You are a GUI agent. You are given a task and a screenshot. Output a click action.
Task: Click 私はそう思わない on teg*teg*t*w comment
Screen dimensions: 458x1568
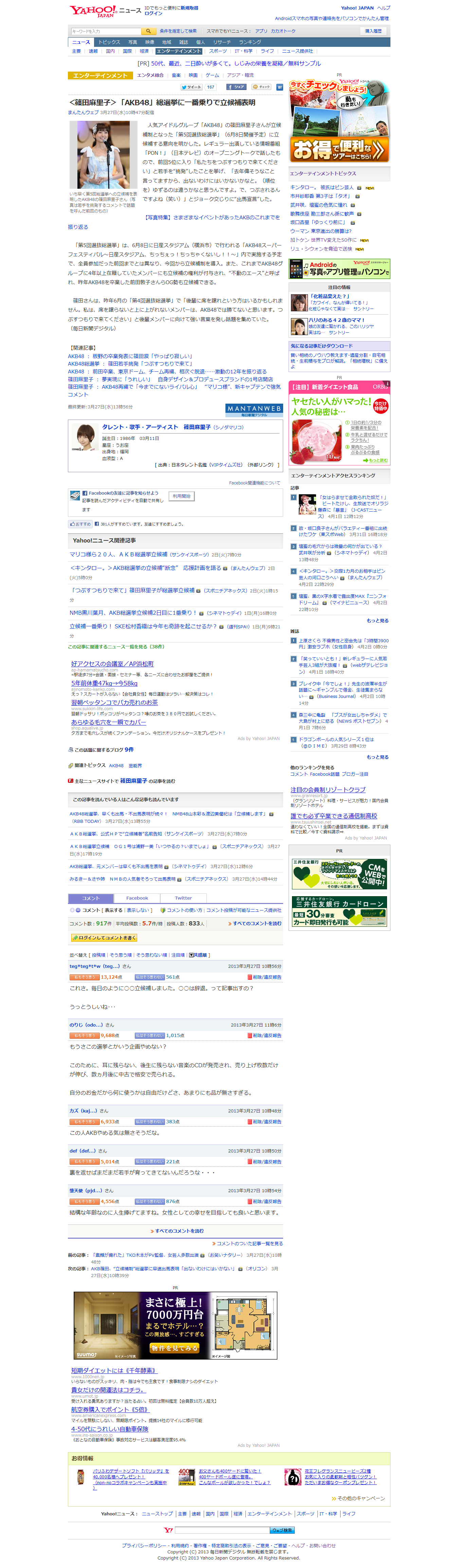coord(149,977)
